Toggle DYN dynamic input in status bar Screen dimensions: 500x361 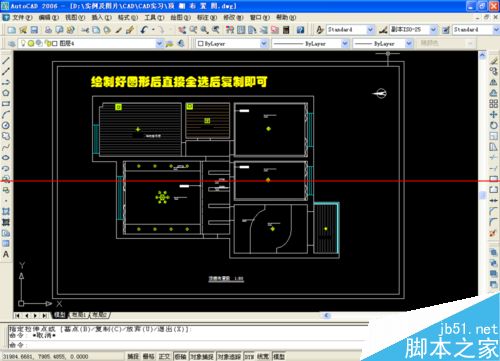point(249,356)
